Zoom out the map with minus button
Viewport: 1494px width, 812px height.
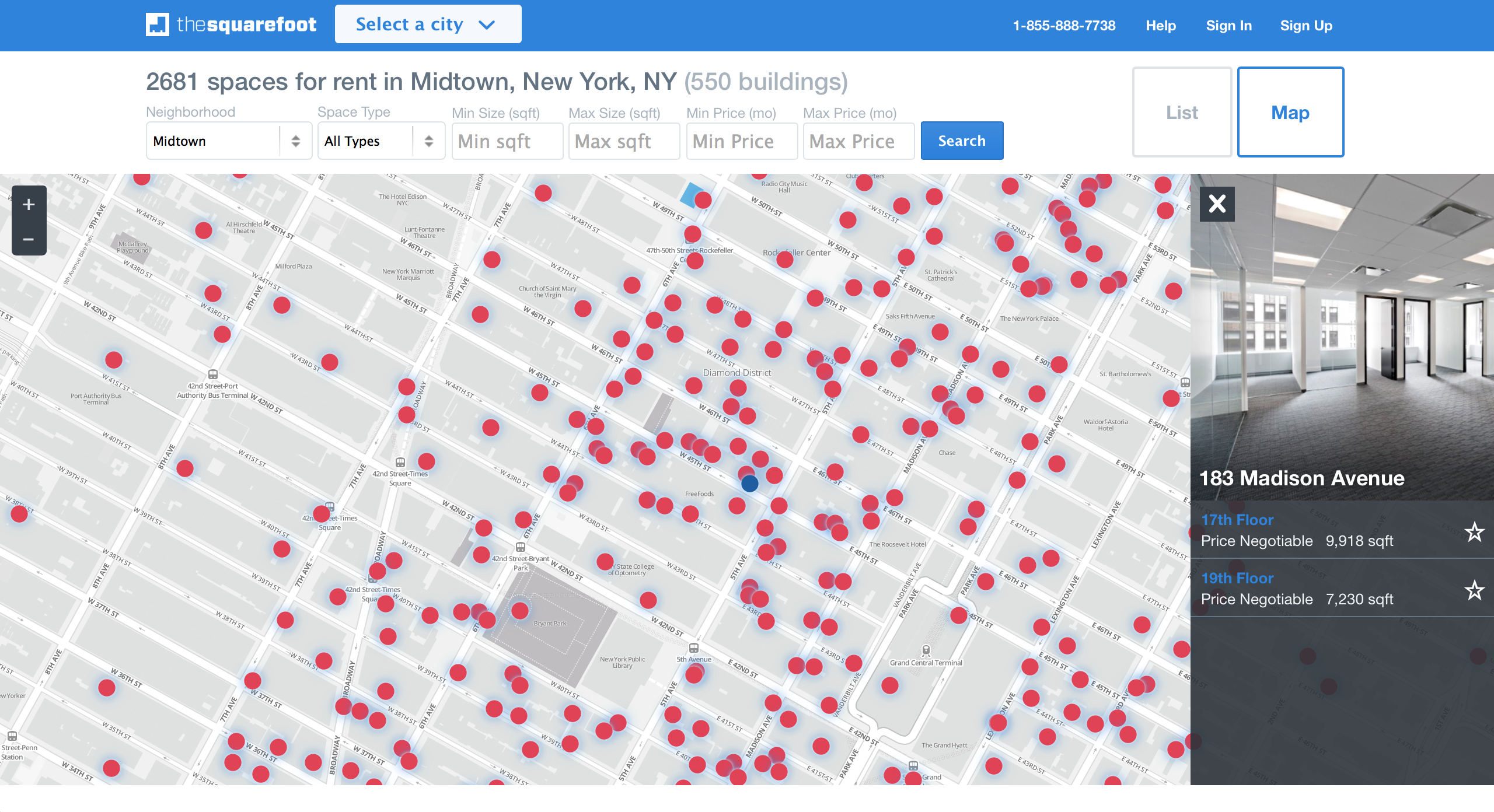click(x=29, y=239)
